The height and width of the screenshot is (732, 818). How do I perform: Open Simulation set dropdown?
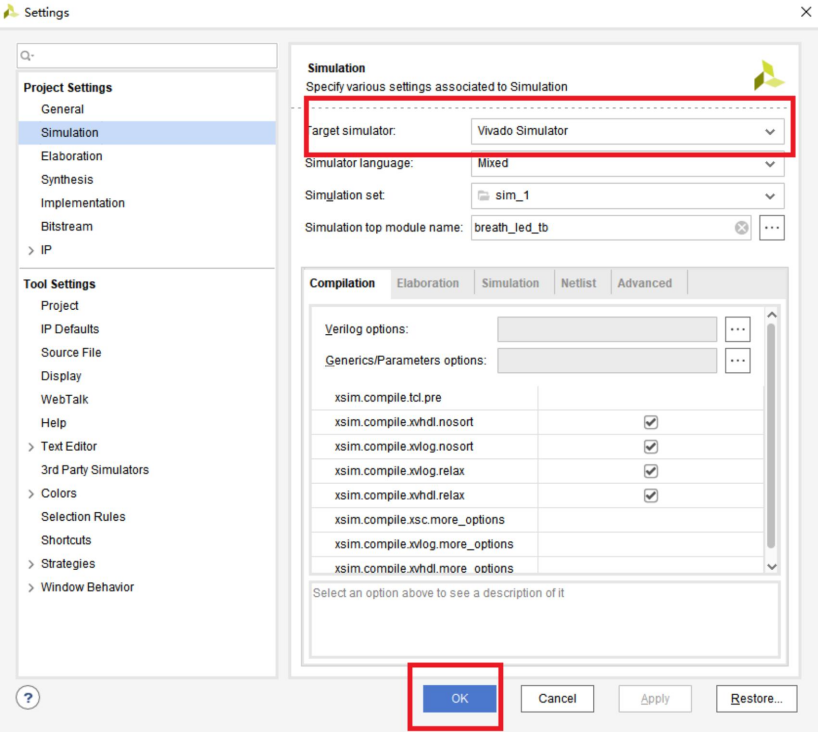[x=769, y=196]
